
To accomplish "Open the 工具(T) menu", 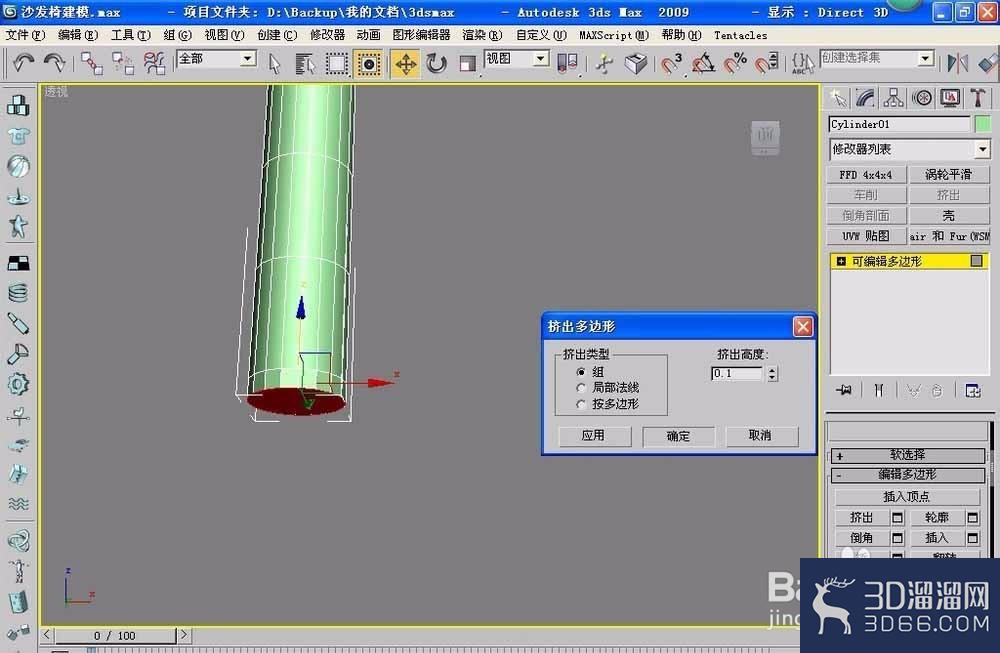I will click(x=131, y=35).
